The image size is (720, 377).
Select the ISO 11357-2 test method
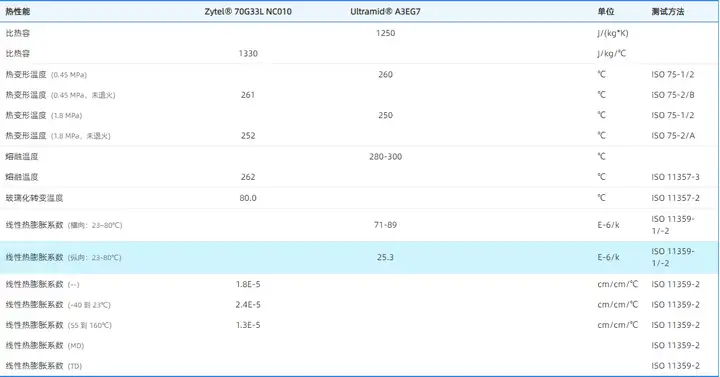(x=675, y=198)
